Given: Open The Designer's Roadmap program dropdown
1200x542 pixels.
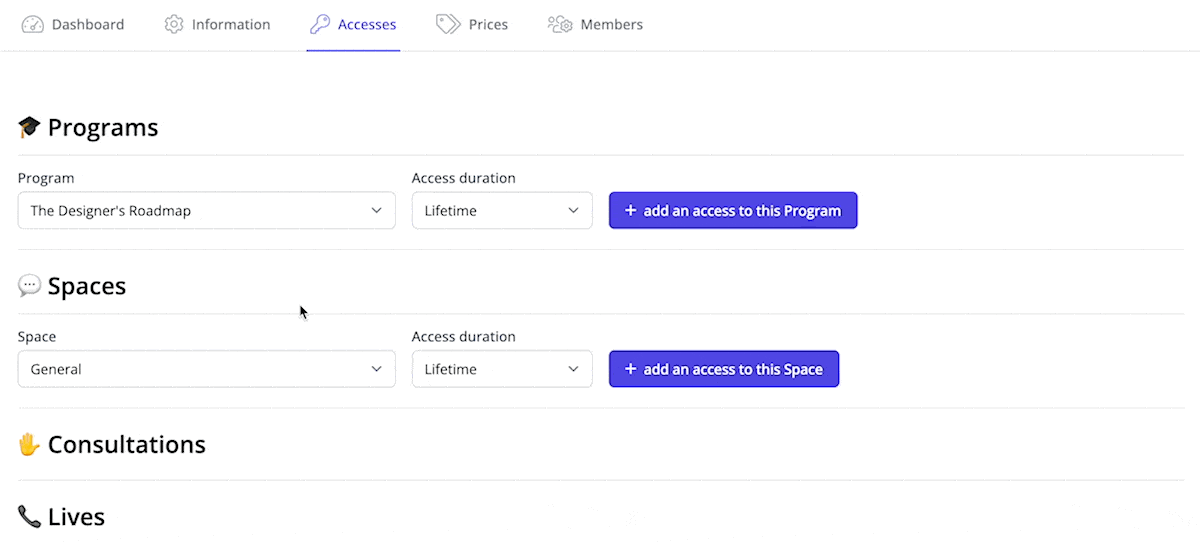Looking at the screenshot, I should click(207, 211).
